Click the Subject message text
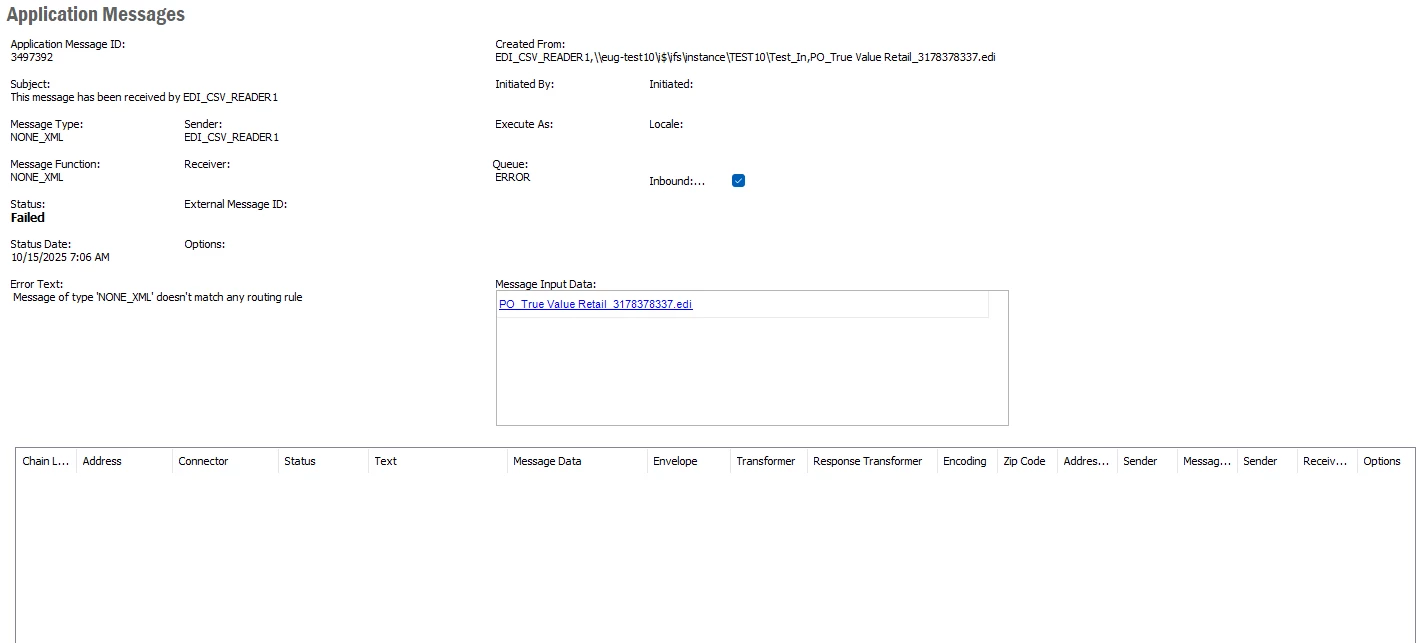Viewport: 1424px width, 643px height. click(x=144, y=98)
